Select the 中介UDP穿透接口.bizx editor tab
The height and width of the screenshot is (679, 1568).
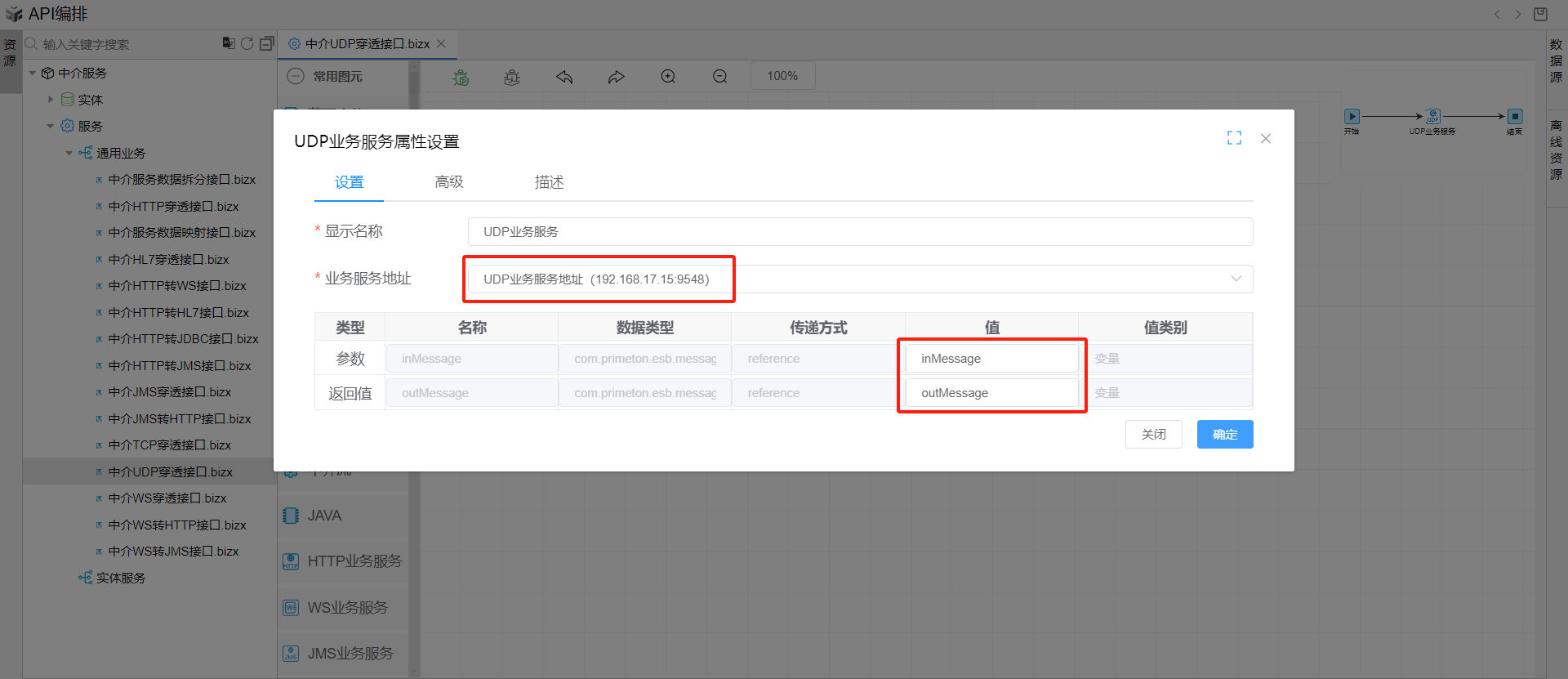[x=367, y=43]
